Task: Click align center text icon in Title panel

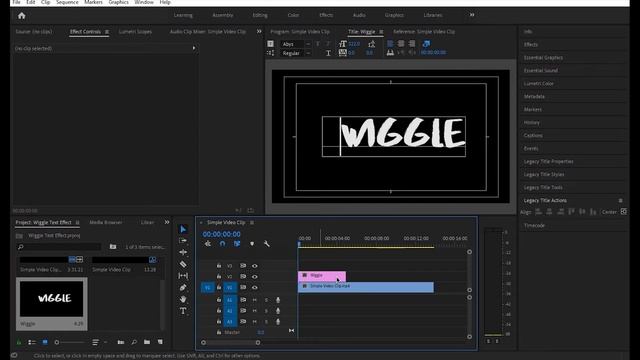Action: coord(401,44)
